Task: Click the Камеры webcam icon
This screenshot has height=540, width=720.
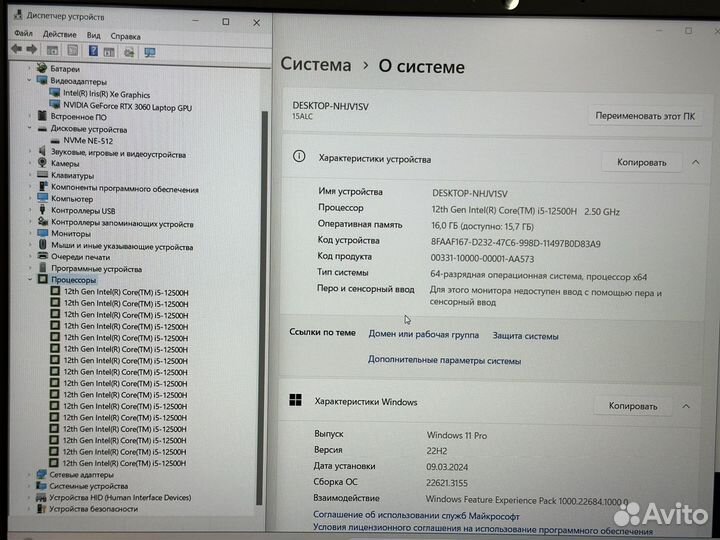Action: point(42,162)
